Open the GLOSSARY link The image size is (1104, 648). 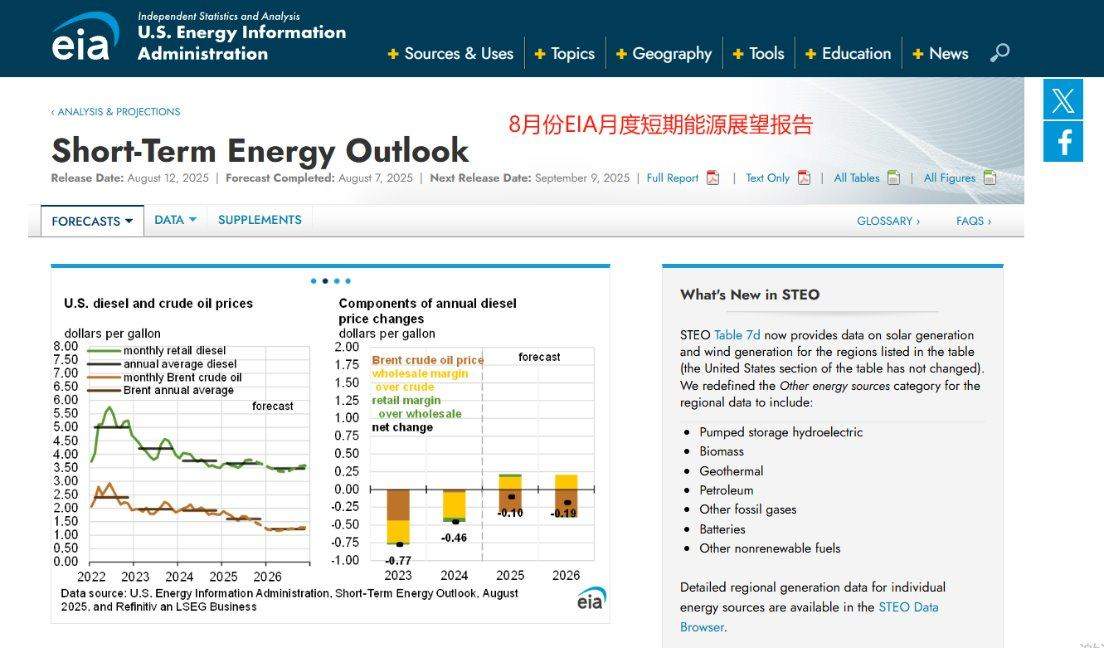[x=888, y=221]
